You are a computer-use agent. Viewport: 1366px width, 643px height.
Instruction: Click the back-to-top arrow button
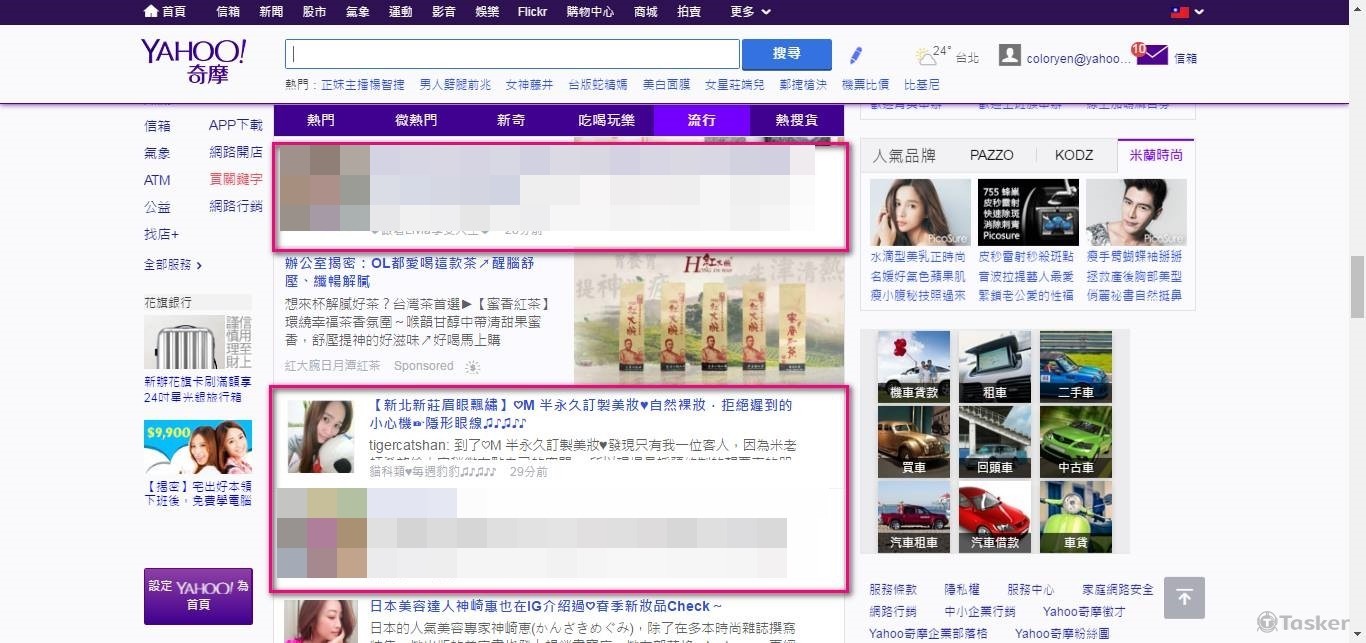click(x=1184, y=597)
